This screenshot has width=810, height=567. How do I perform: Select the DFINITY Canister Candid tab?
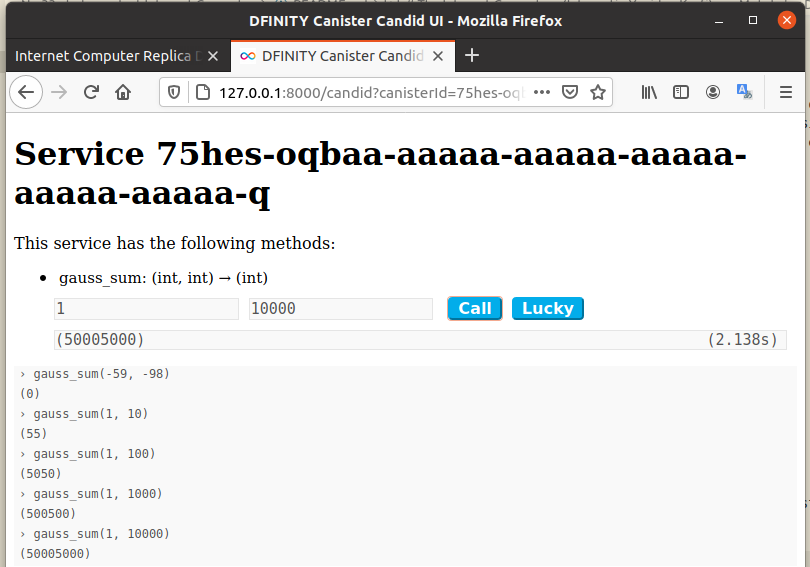(342, 56)
